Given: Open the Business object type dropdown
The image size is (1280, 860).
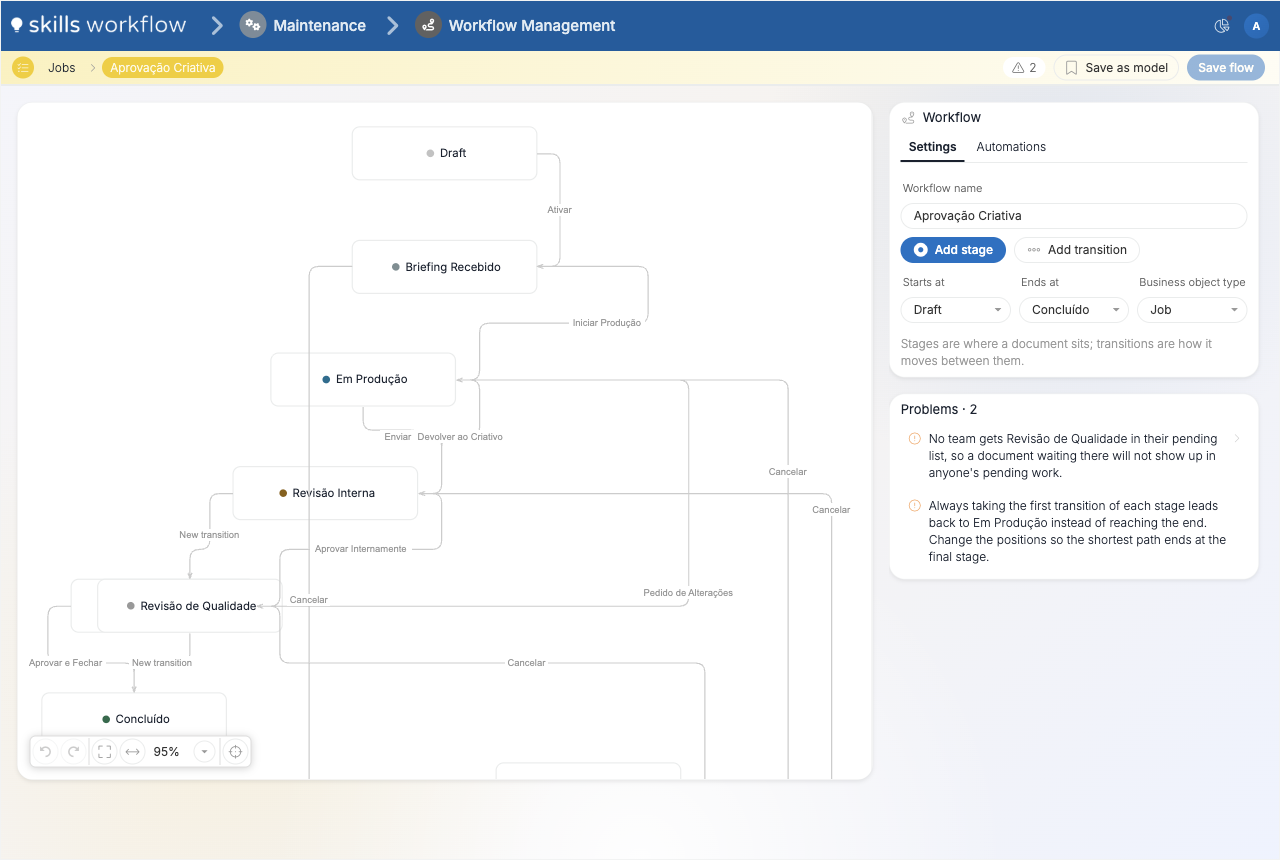Looking at the screenshot, I should point(1192,310).
